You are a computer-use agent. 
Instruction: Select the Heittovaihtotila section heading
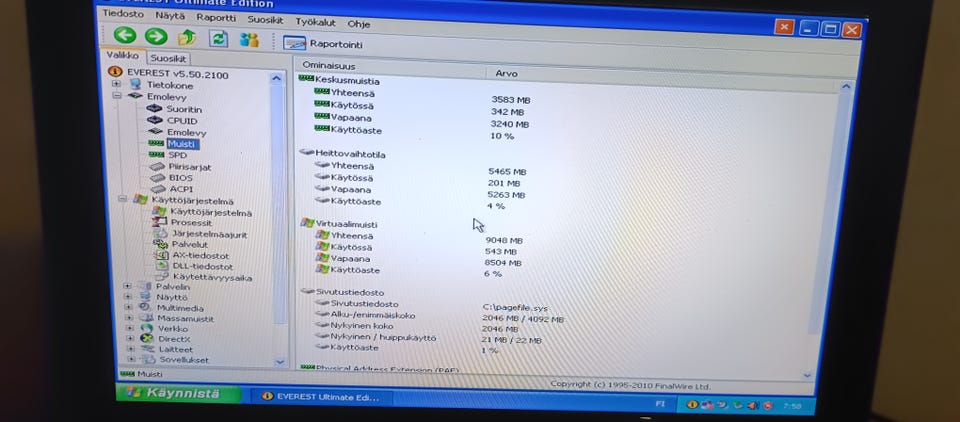point(350,154)
